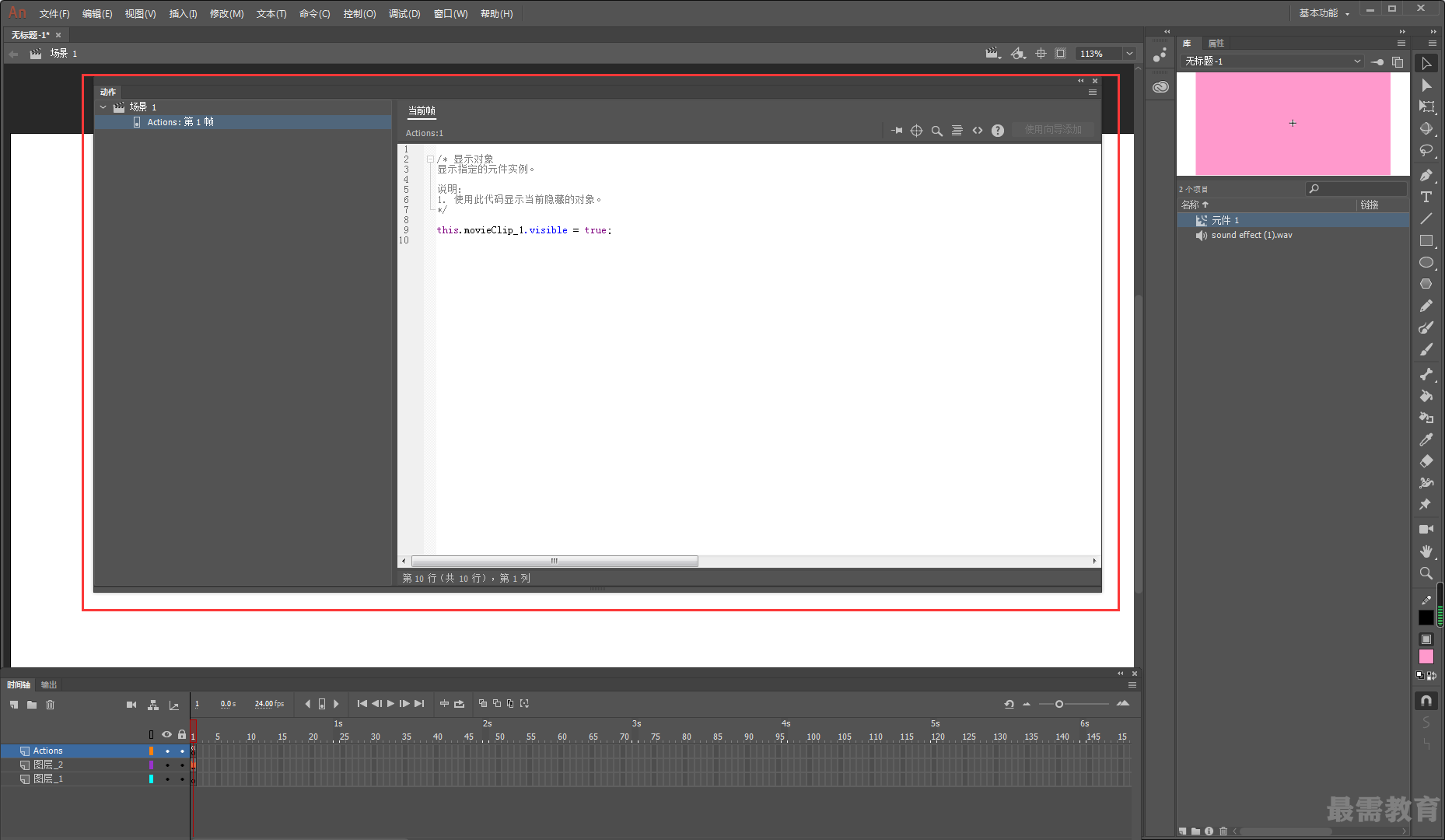Select the Subselection tool
The image size is (1445, 840).
click(x=1426, y=86)
